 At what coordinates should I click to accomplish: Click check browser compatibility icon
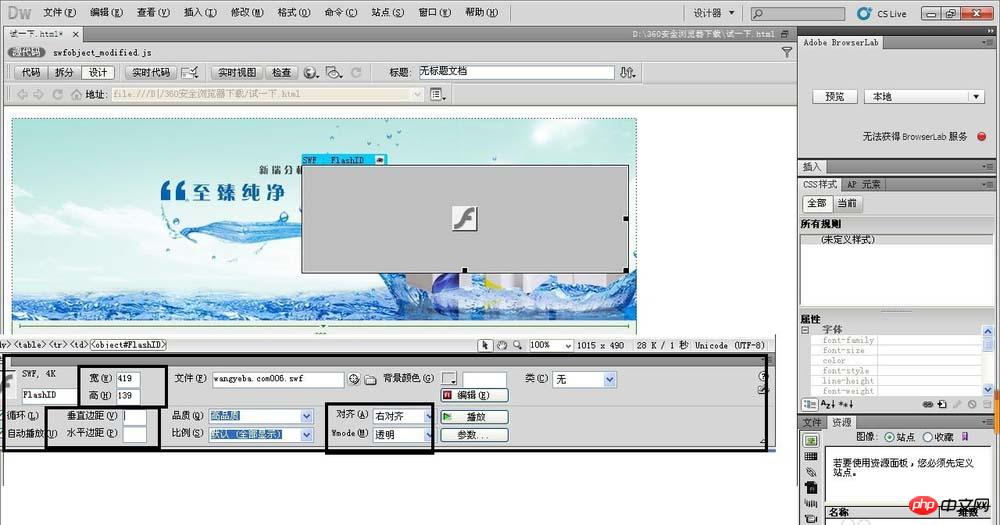(189, 73)
